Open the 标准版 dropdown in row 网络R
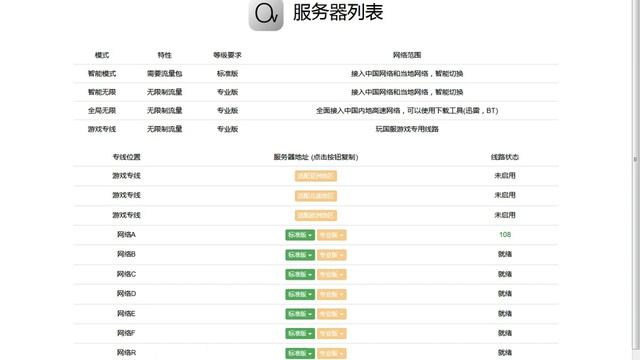The width and height of the screenshot is (640, 360). pos(300,353)
